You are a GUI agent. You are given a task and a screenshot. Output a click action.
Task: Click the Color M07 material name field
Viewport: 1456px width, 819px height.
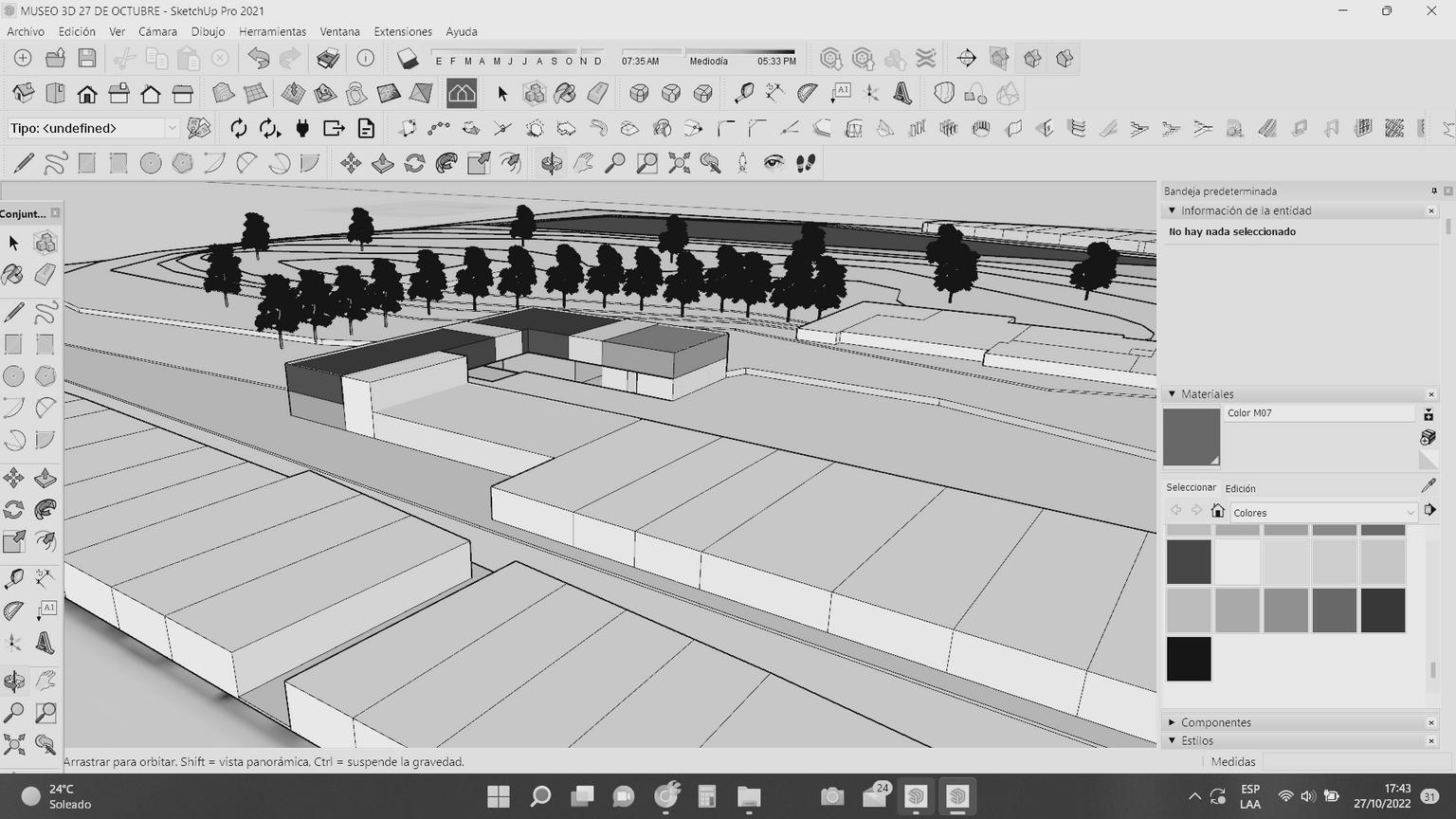click(1319, 413)
